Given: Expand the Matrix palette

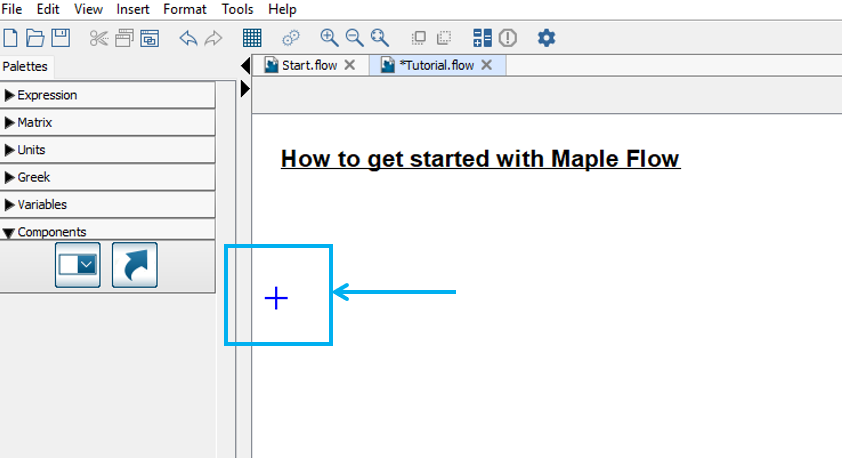Looking at the screenshot, I should (x=107, y=122).
